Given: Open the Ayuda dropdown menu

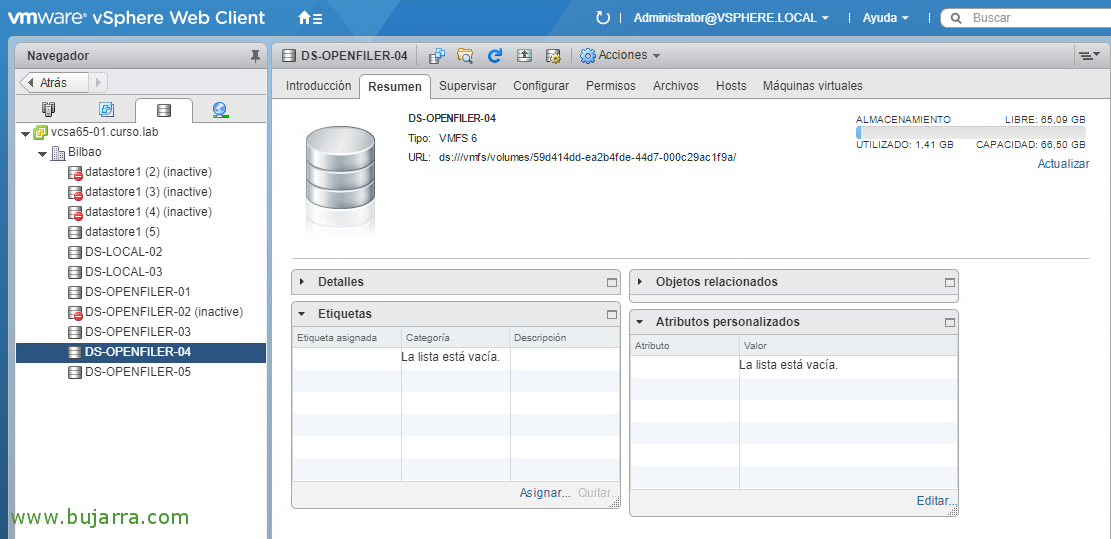Looking at the screenshot, I should [886, 18].
